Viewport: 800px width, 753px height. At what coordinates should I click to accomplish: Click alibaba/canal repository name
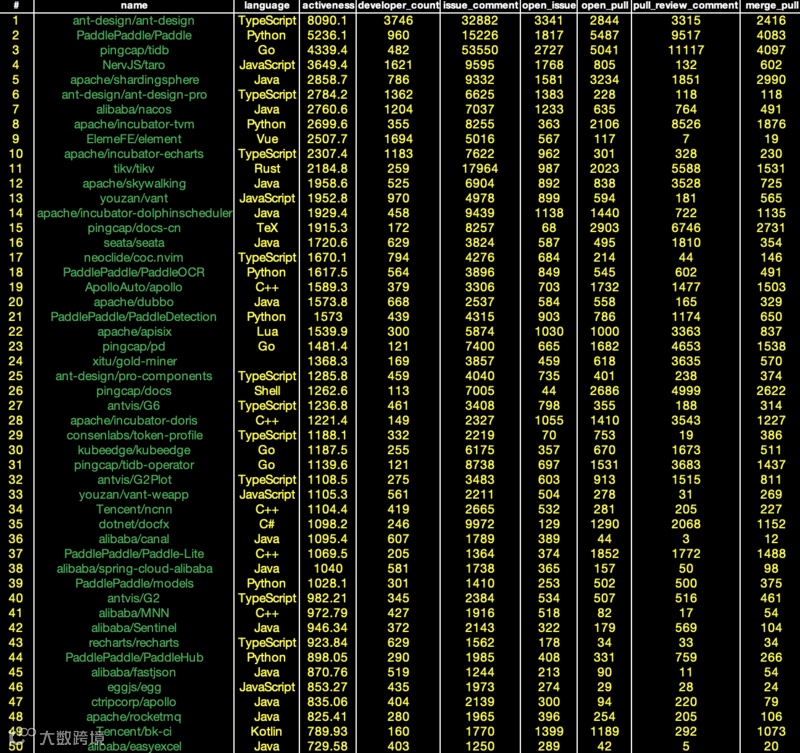[x=134, y=539]
